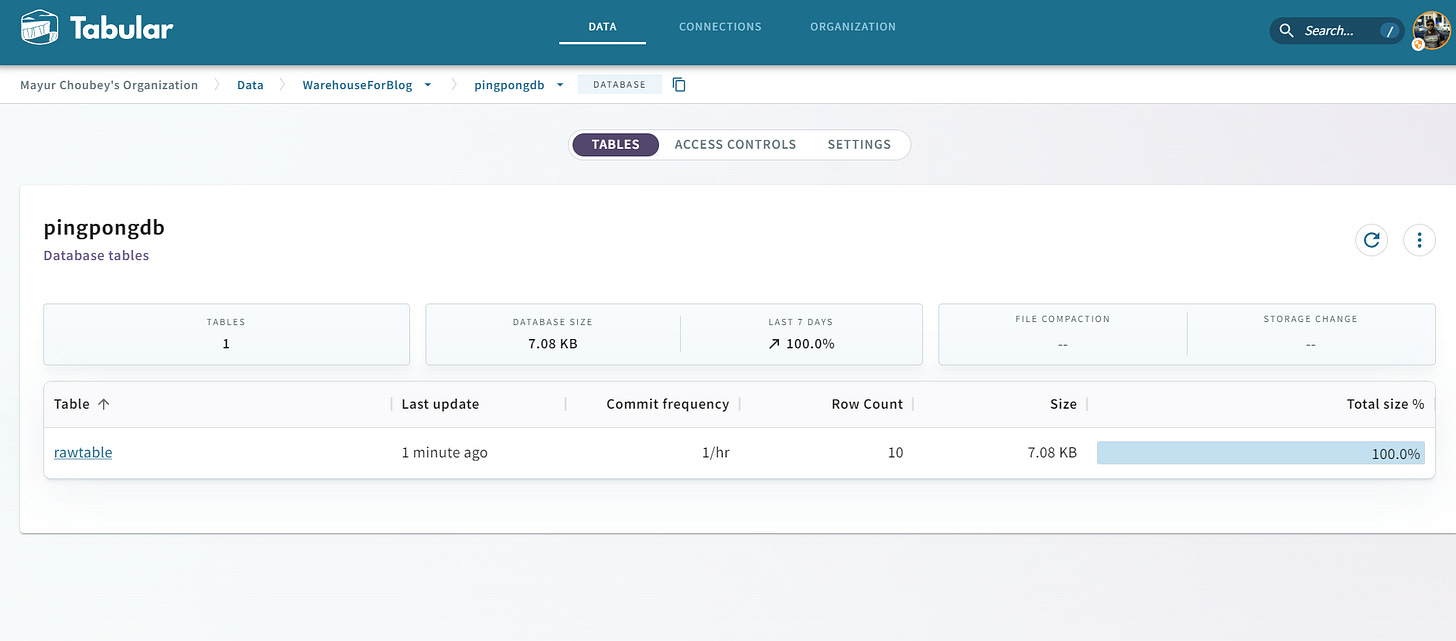The height and width of the screenshot is (641, 1456).
Task: Sort by Row Count column header
Action: tap(867, 404)
